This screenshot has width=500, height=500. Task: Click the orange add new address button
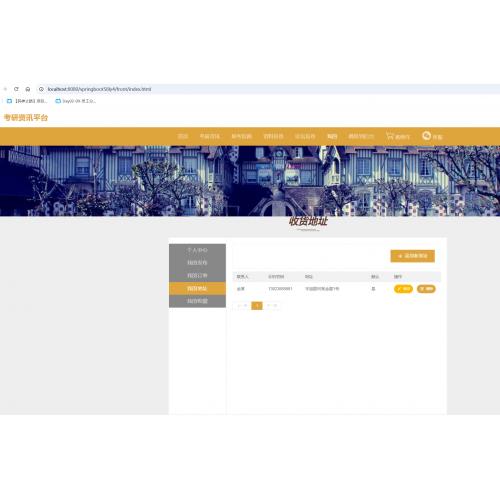413,256
